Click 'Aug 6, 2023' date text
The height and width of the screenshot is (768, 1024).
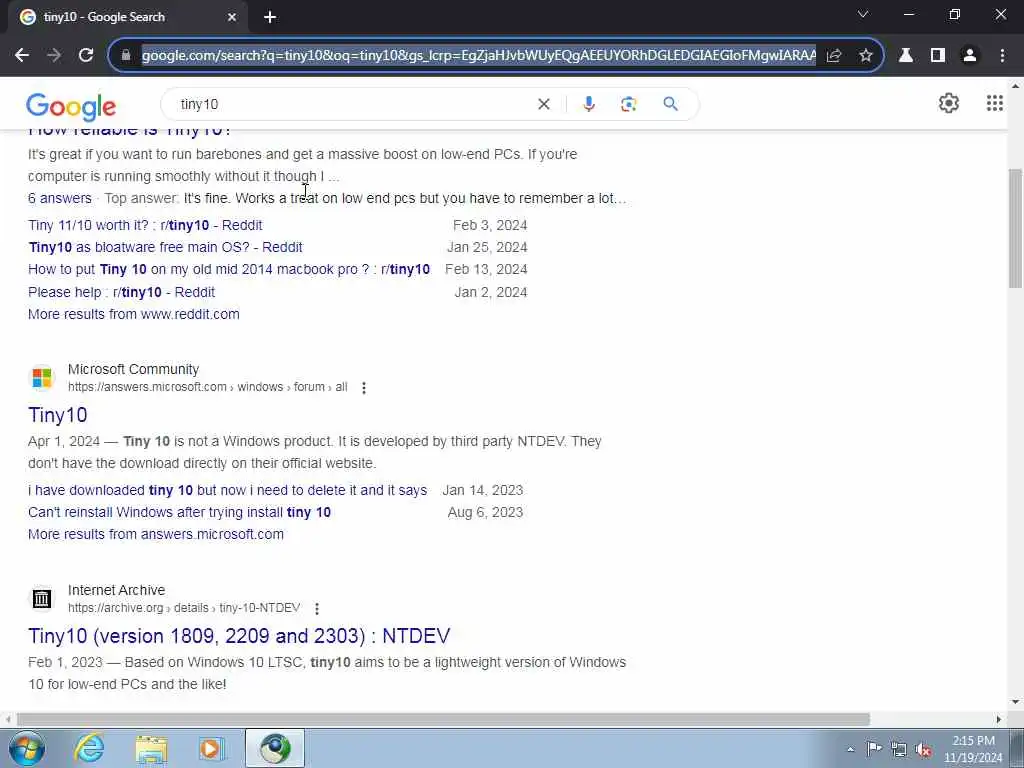pos(485,513)
